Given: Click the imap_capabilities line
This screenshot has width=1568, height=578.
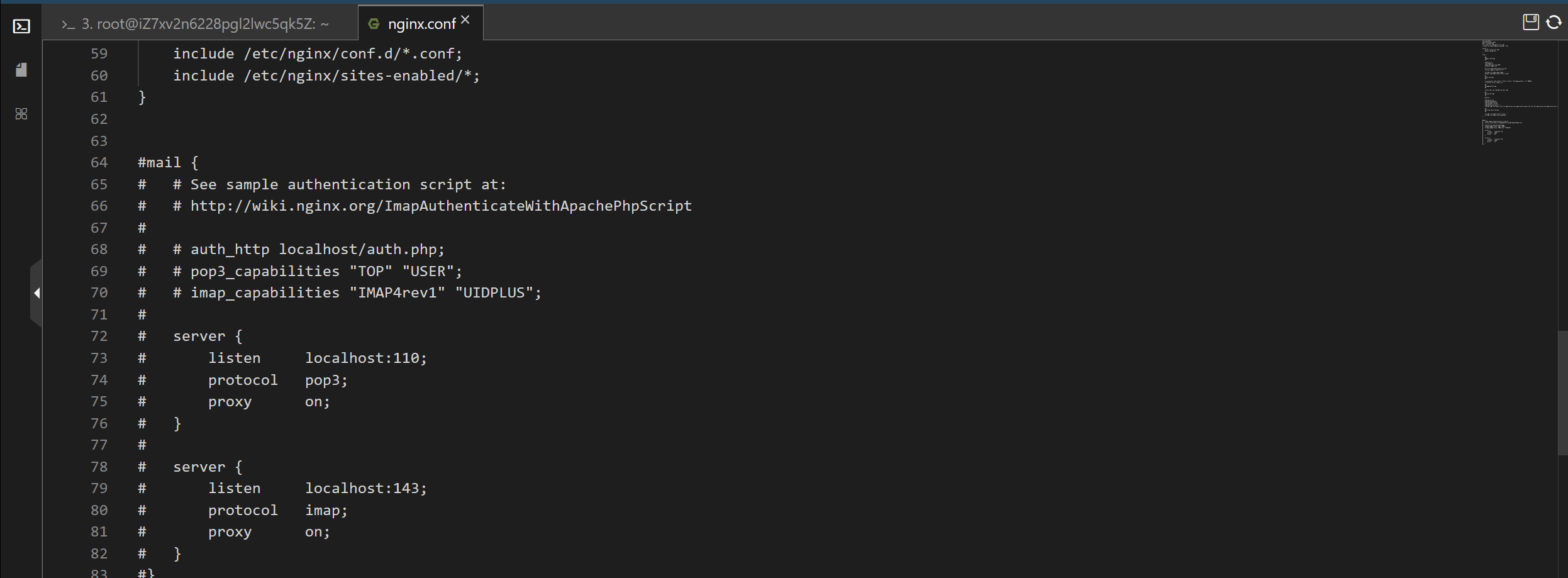Looking at the screenshot, I should (x=357, y=293).
